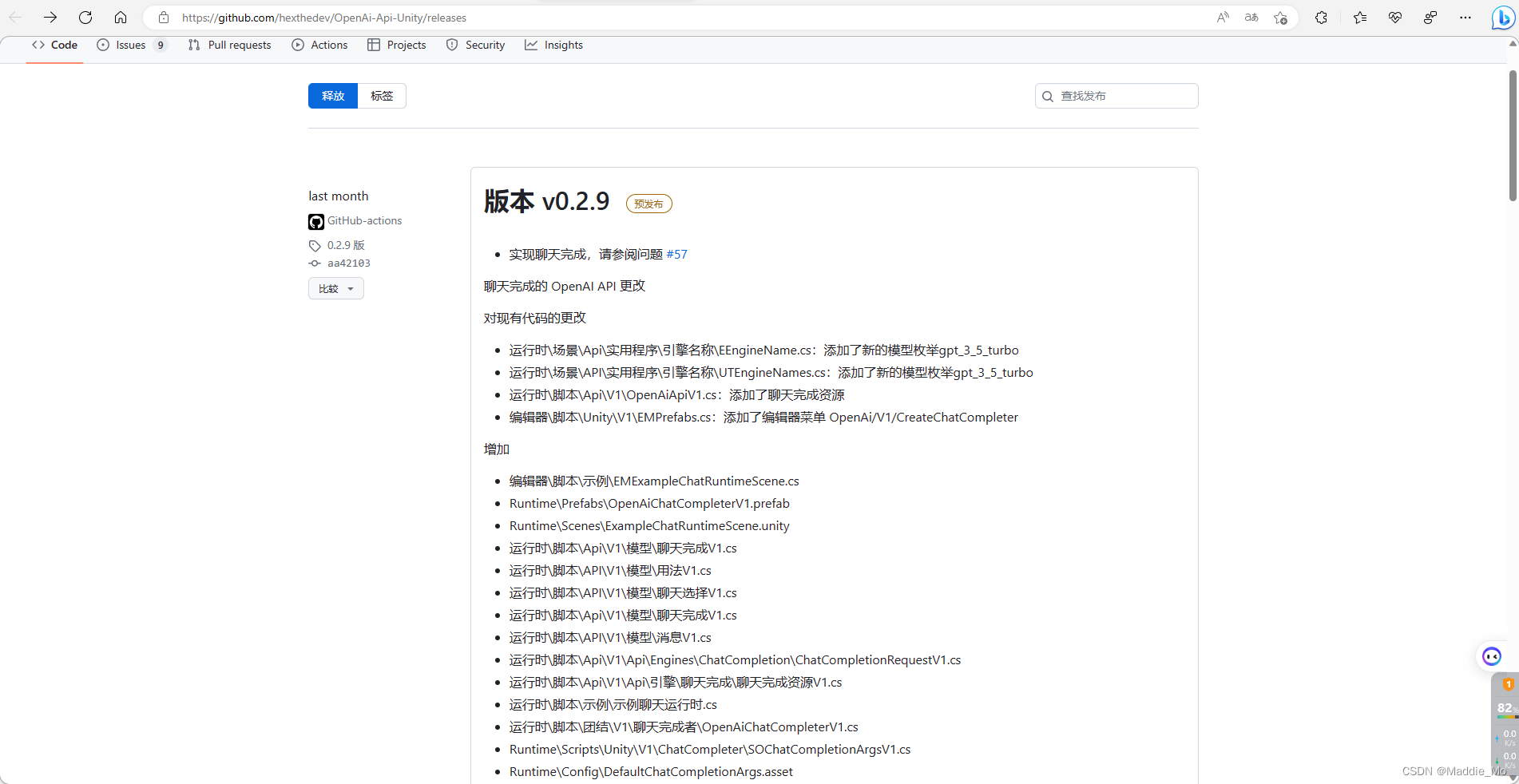Click 'Runtime\Config\DefaultChatCompletionArgs.asset' list item
The width and height of the screenshot is (1519, 784).
tap(651, 771)
